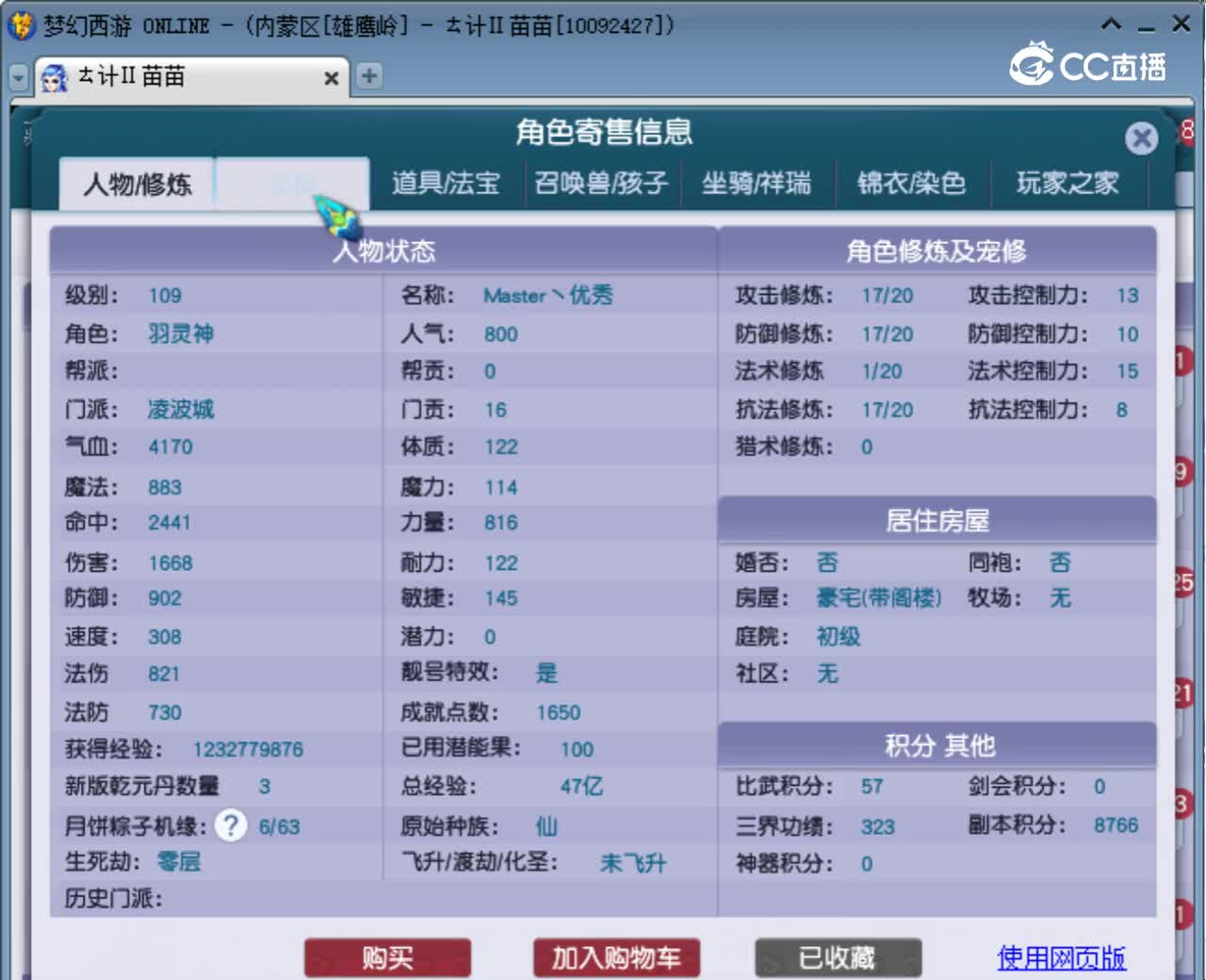Open the 人物/修炼 tab

(x=138, y=184)
